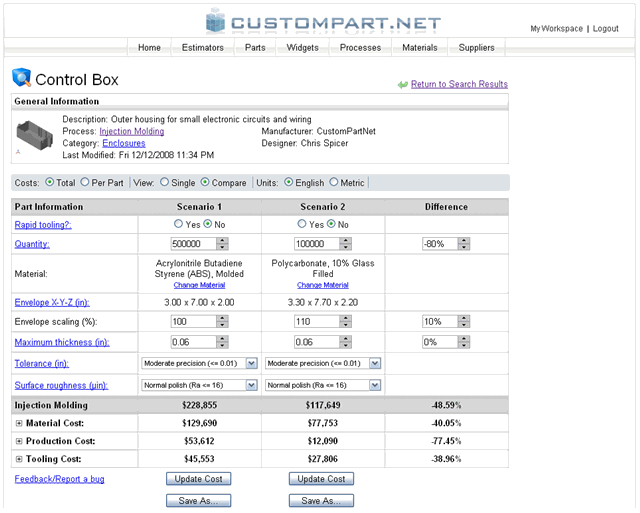Image resolution: width=640 pixels, height=513 pixels.
Task: Open My Workspace link
Action: (x=556, y=29)
